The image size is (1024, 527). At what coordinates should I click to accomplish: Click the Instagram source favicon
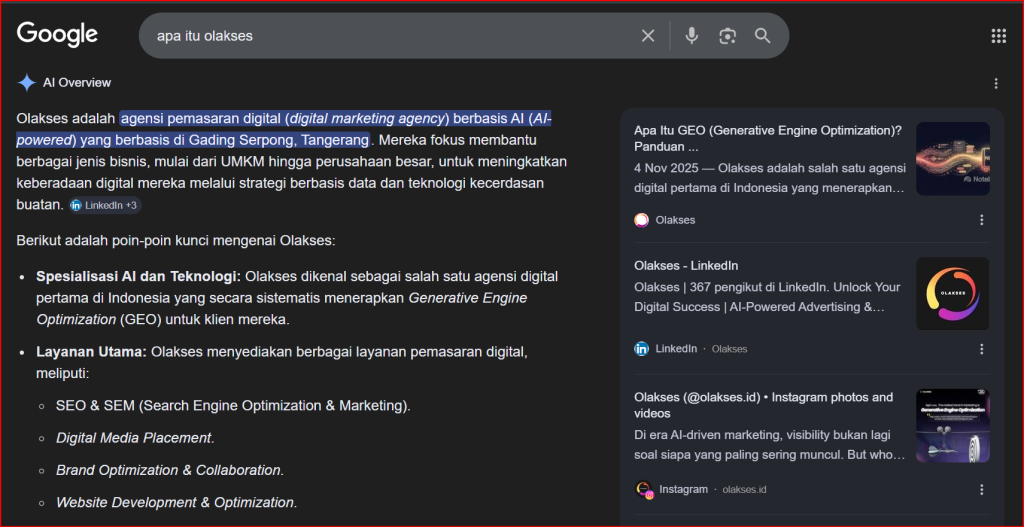(644, 489)
